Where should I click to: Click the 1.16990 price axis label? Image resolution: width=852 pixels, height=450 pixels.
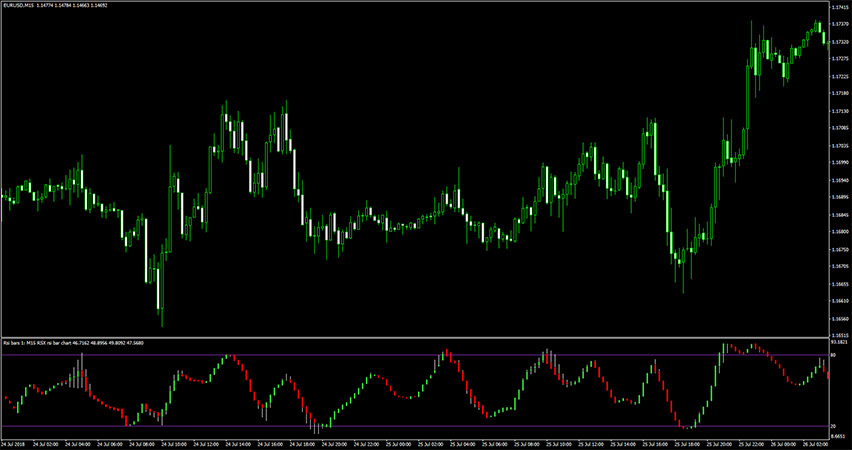tap(838, 162)
